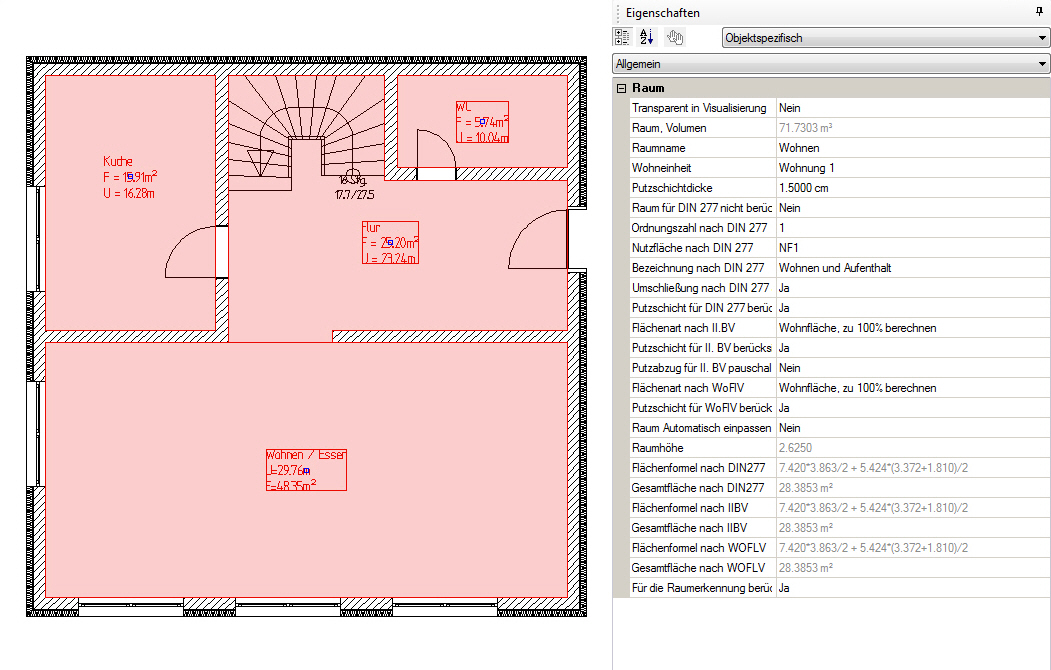Click the staircase label 16 Stg. 17.7/27.5
This screenshot has height=670, width=1051.
click(x=355, y=188)
